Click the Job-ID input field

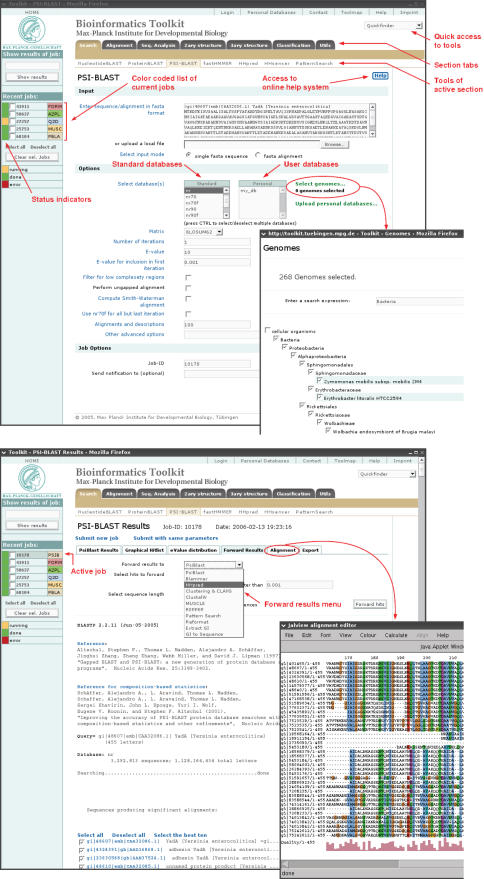tap(217, 363)
